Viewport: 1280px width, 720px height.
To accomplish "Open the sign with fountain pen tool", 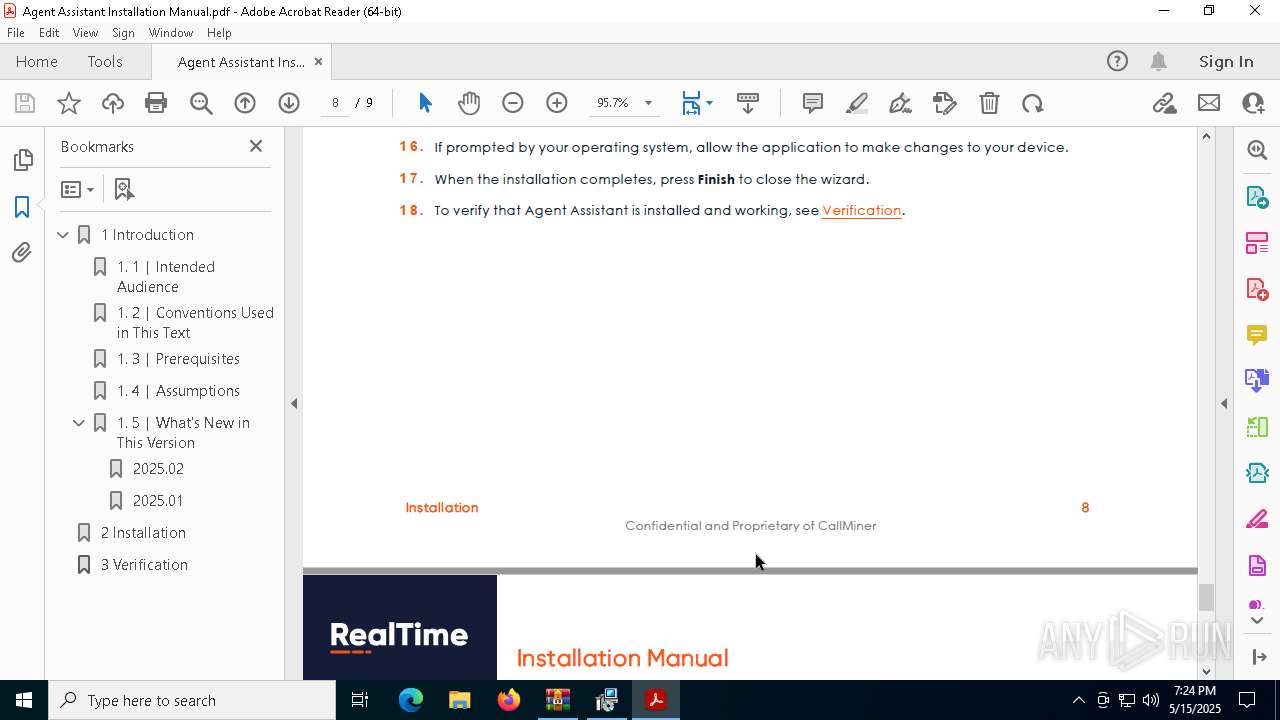I will click(900, 103).
